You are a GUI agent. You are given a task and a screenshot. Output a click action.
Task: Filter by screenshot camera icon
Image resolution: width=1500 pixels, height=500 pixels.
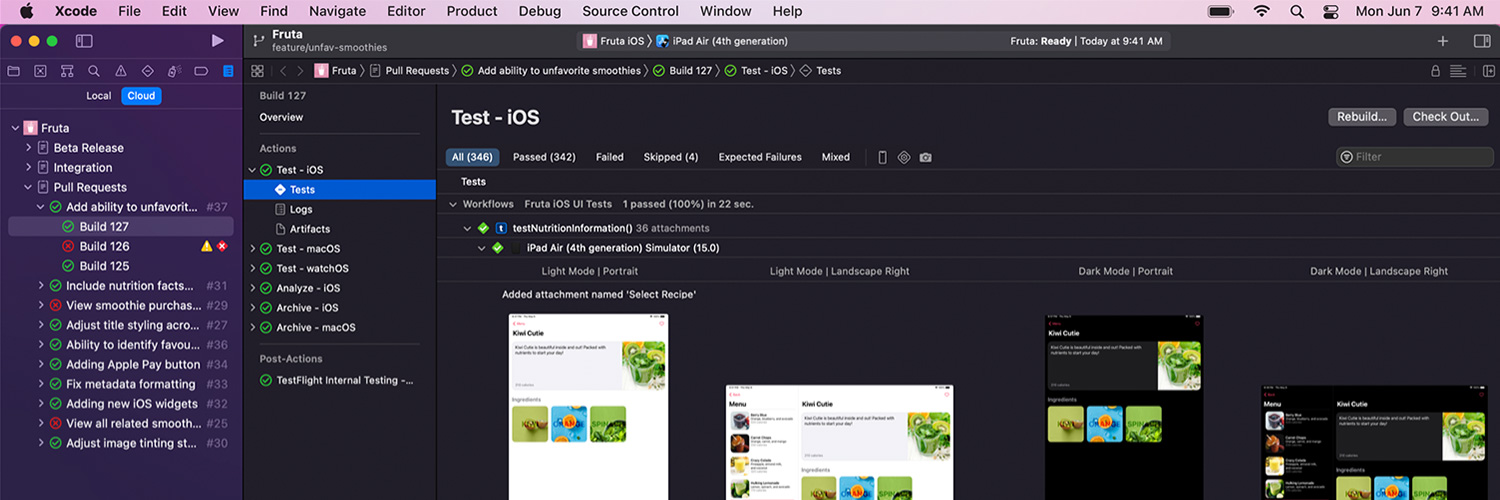926,157
